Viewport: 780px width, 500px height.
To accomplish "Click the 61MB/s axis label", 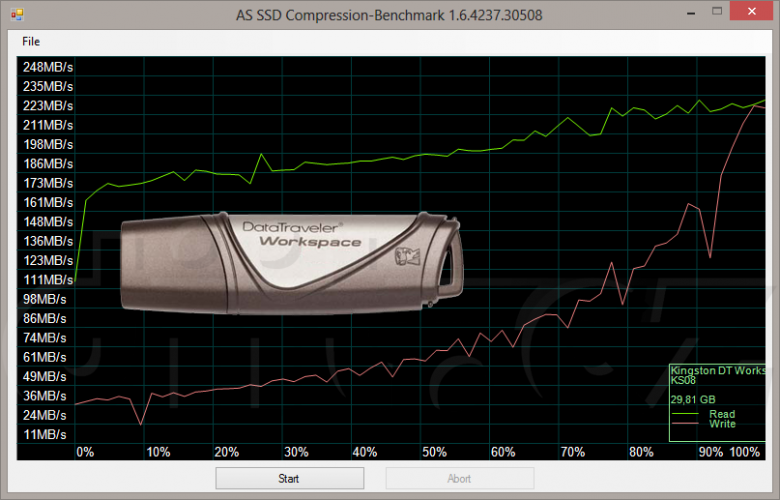I will click(44, 357).
